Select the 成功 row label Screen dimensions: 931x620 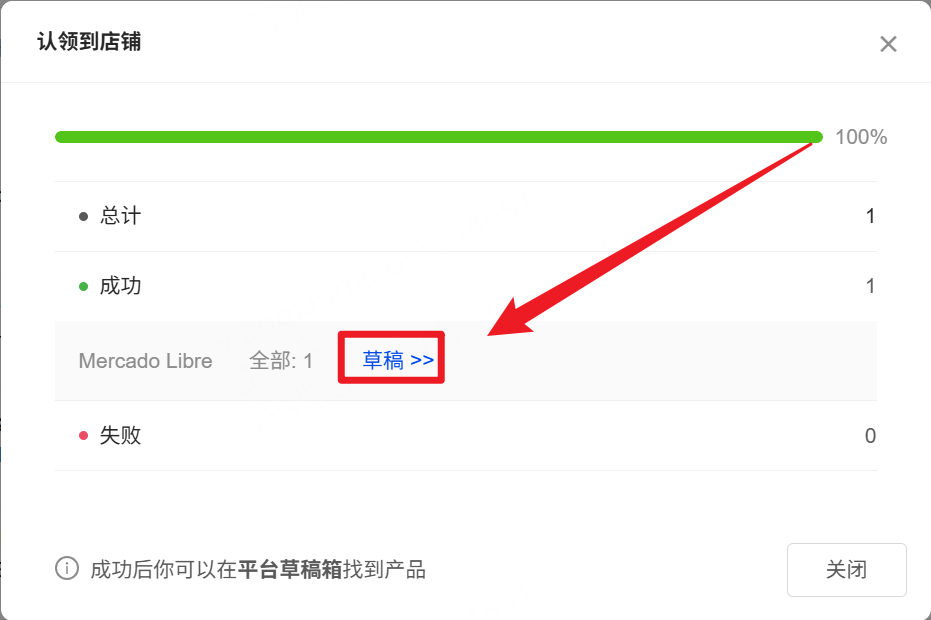coord(121,286)
